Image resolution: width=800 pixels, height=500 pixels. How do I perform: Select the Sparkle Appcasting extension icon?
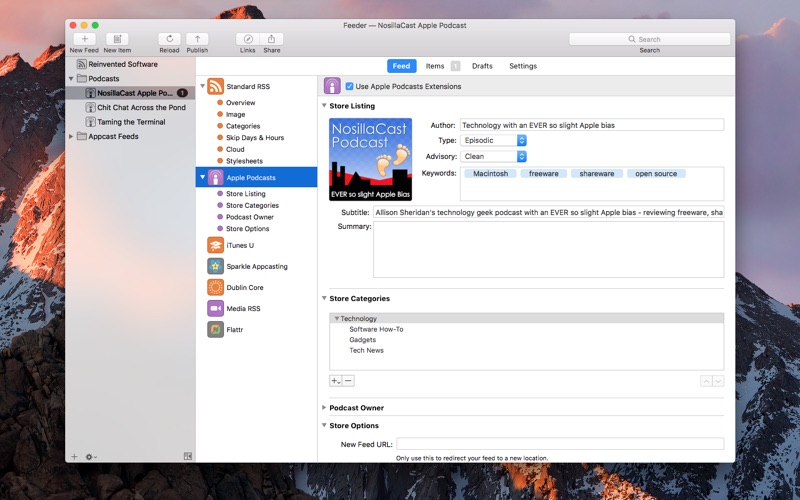coord(215,266)
